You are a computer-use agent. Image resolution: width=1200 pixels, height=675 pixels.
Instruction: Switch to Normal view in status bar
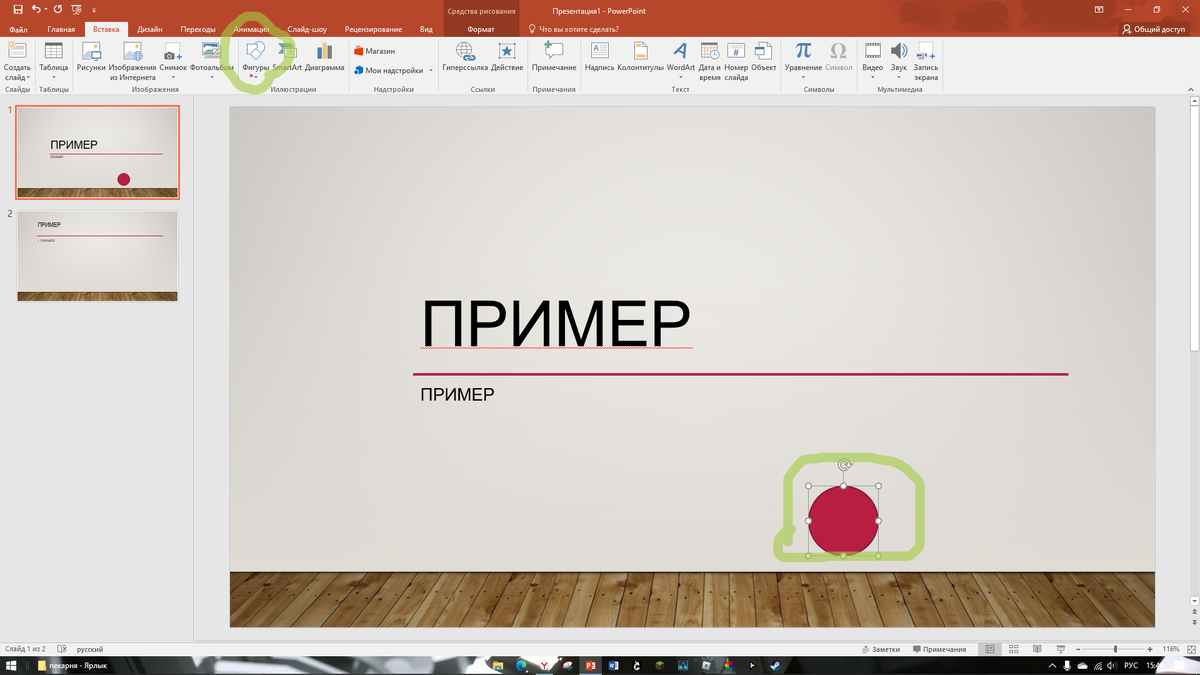(x=990, y=649)
